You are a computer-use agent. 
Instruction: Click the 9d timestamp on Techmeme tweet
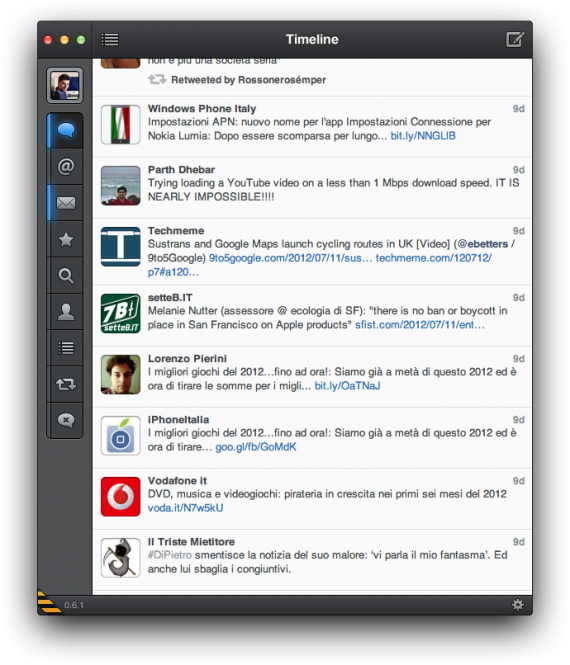pos(518,231)
